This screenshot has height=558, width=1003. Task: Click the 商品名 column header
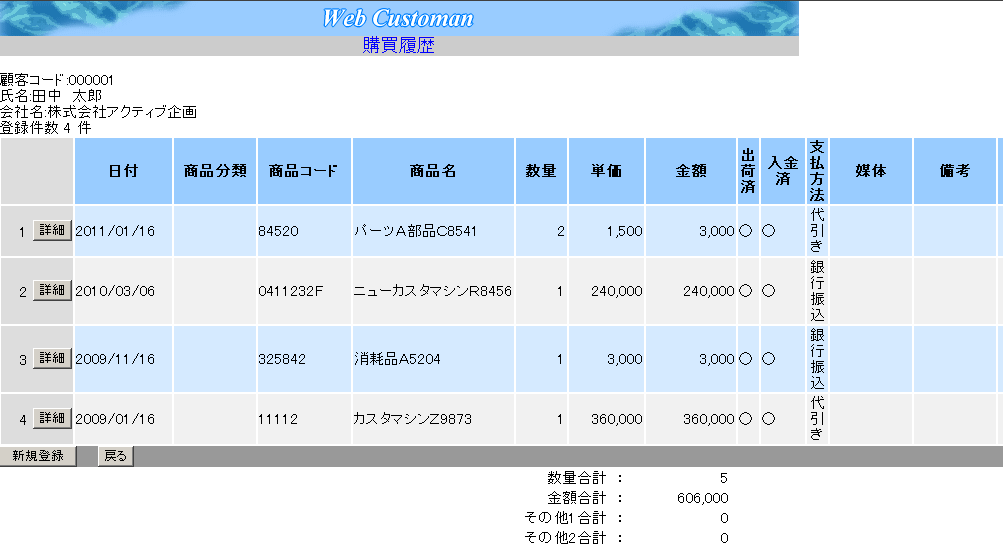point(433,171)
